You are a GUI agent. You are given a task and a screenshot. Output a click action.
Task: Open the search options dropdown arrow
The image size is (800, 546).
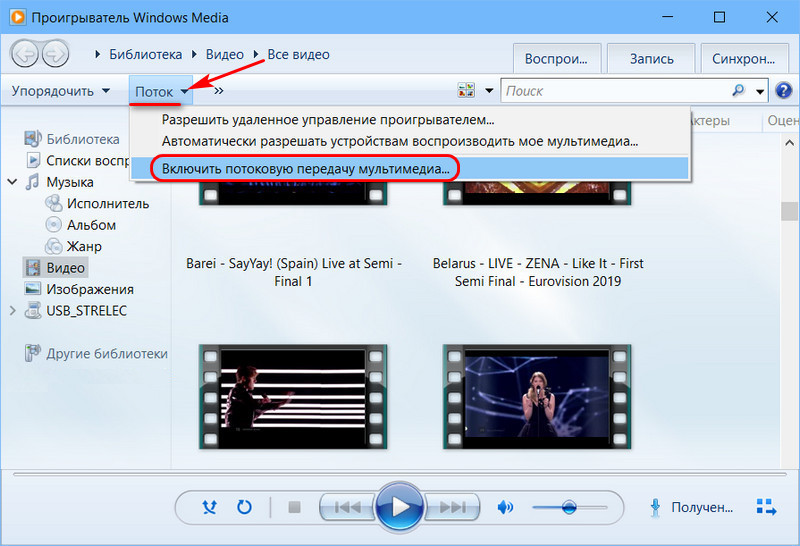coord(760,91)
